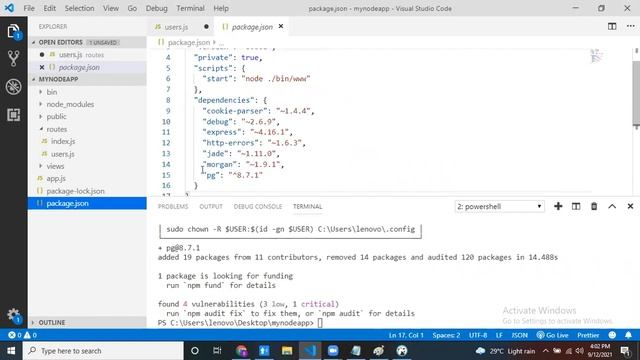Open the Selection menu

pos(79,8)
